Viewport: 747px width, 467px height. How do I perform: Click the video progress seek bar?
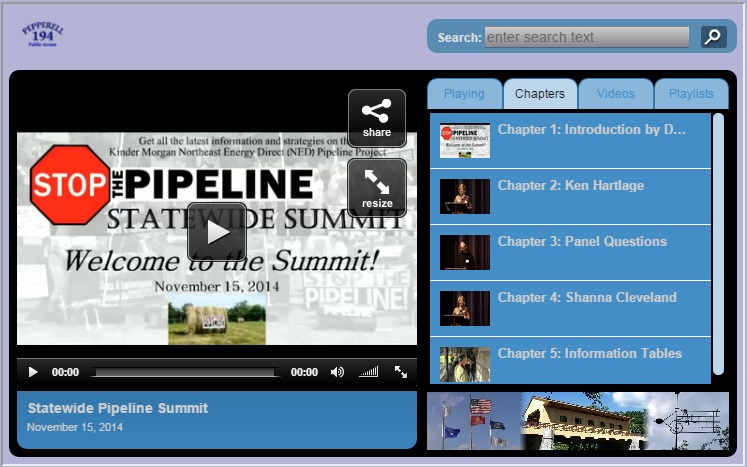186,372
